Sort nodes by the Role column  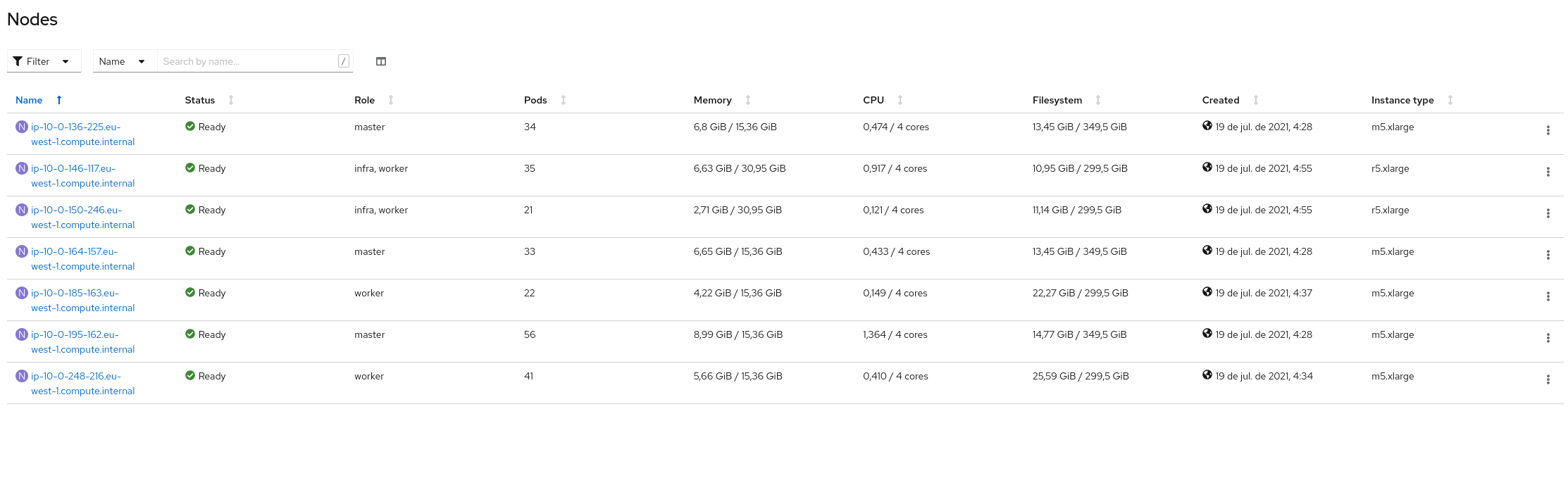click(365, 100)
